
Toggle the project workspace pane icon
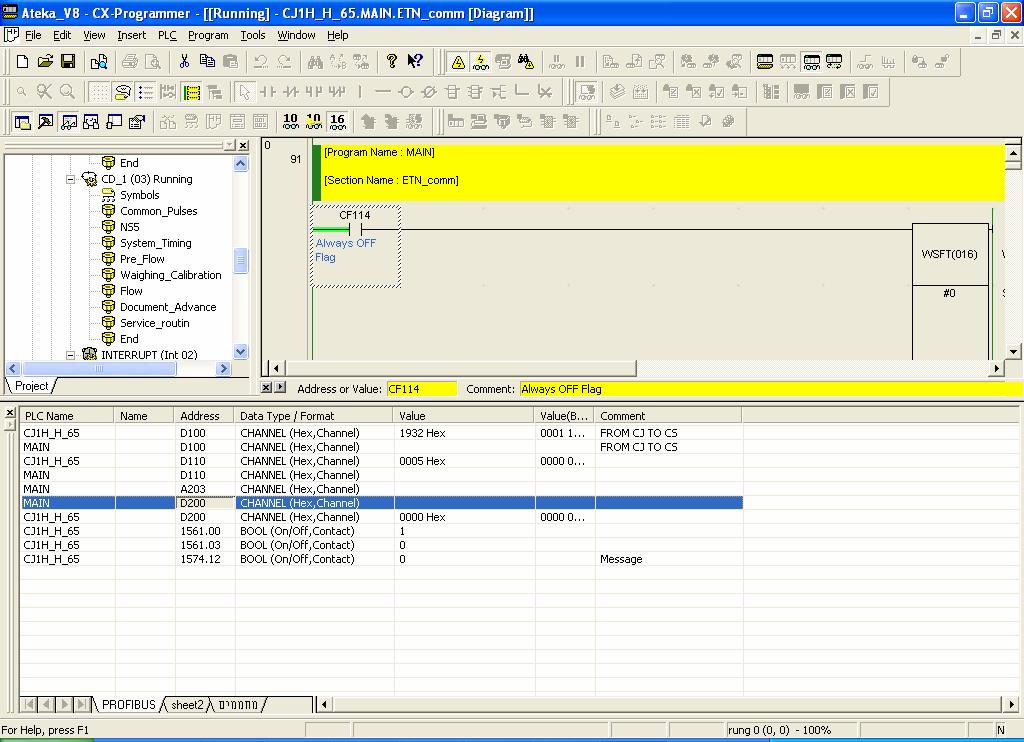tap(23, 121)
